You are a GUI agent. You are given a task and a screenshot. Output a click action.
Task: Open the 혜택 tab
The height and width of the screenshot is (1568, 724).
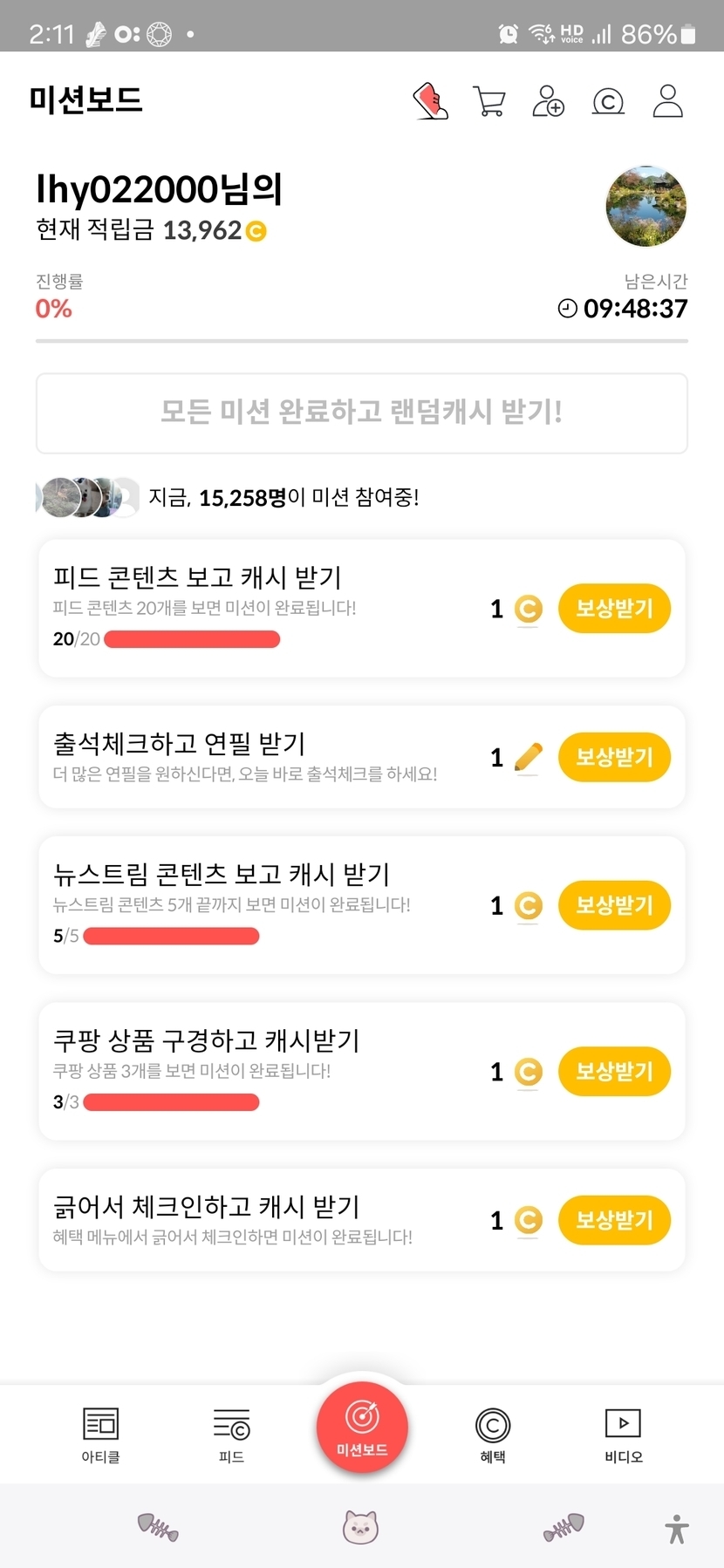coord(493,1435)
